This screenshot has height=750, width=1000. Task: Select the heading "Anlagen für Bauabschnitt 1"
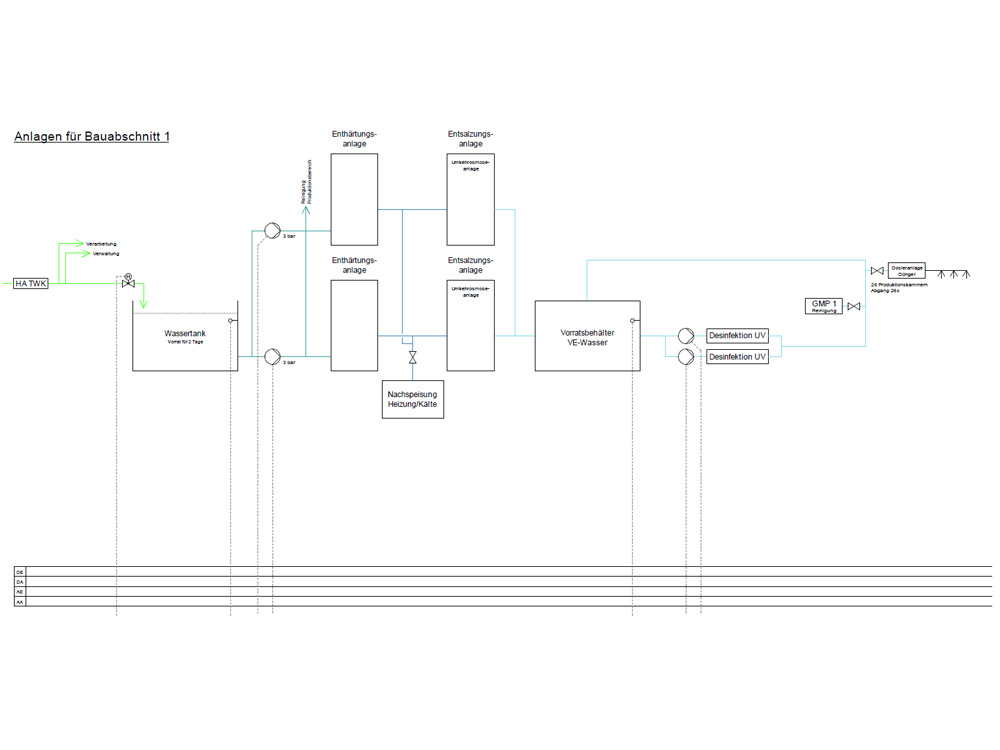pos(92,136)
